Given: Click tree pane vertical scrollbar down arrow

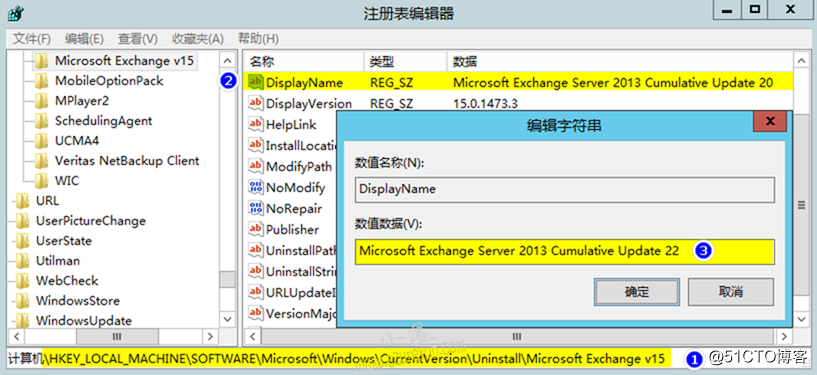Looking at the screenshot, I should (x=227, y=319).
